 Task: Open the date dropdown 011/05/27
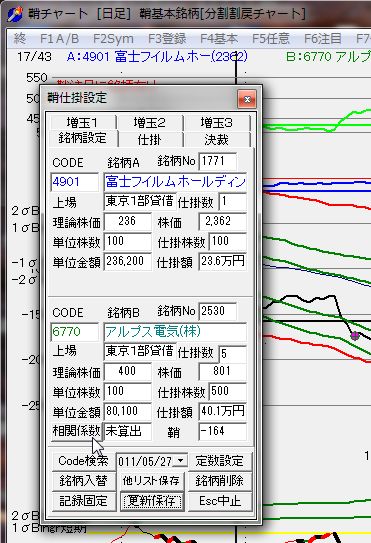point(180,461)
